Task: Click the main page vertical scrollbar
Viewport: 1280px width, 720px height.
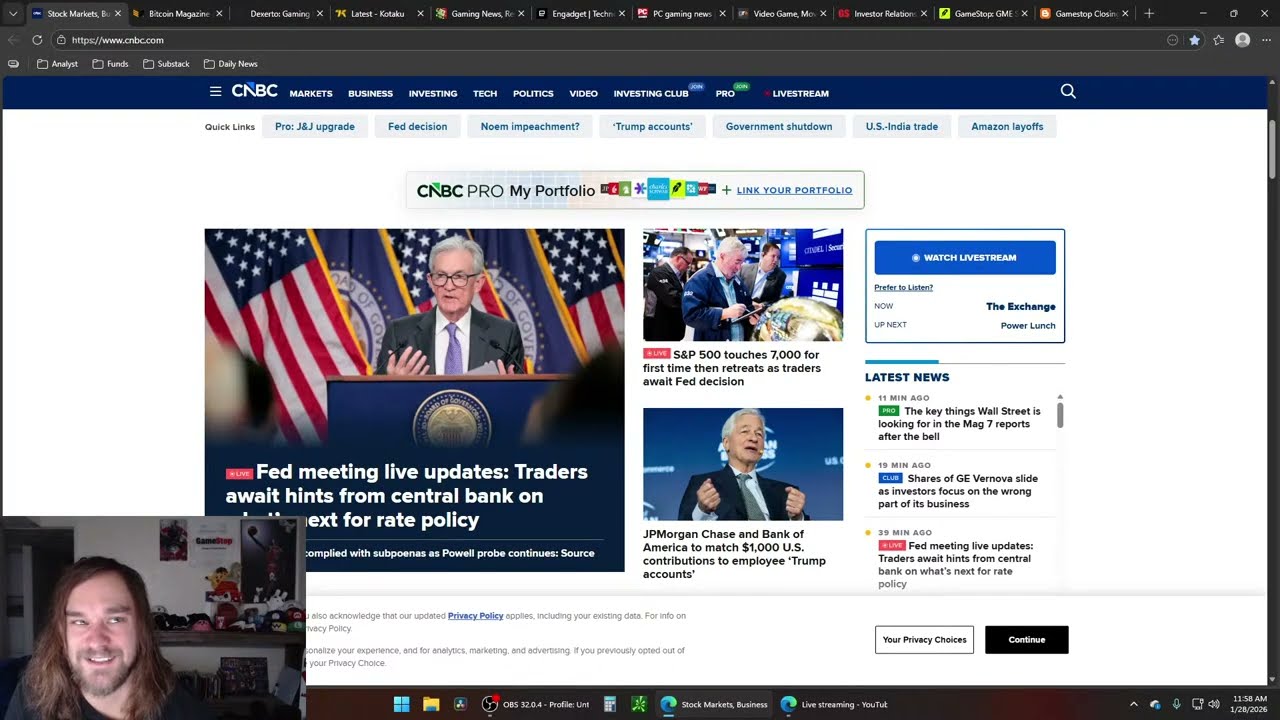Action: (x=1272, y=150)
